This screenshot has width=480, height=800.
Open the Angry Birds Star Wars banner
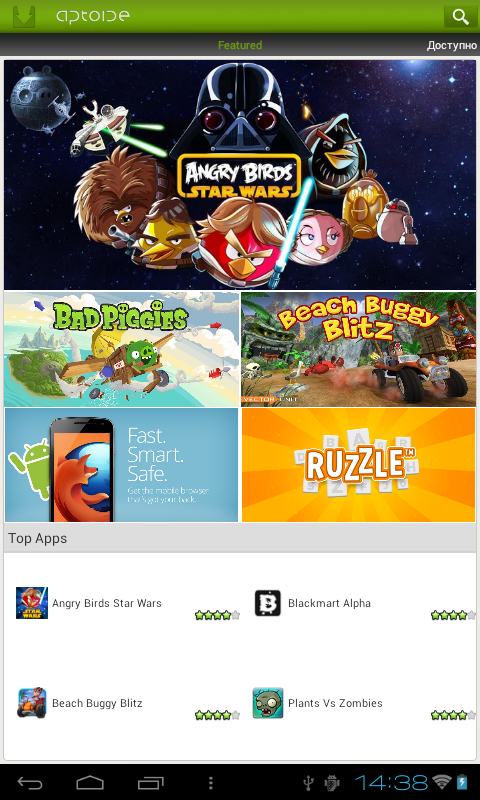tap(240, 174)
